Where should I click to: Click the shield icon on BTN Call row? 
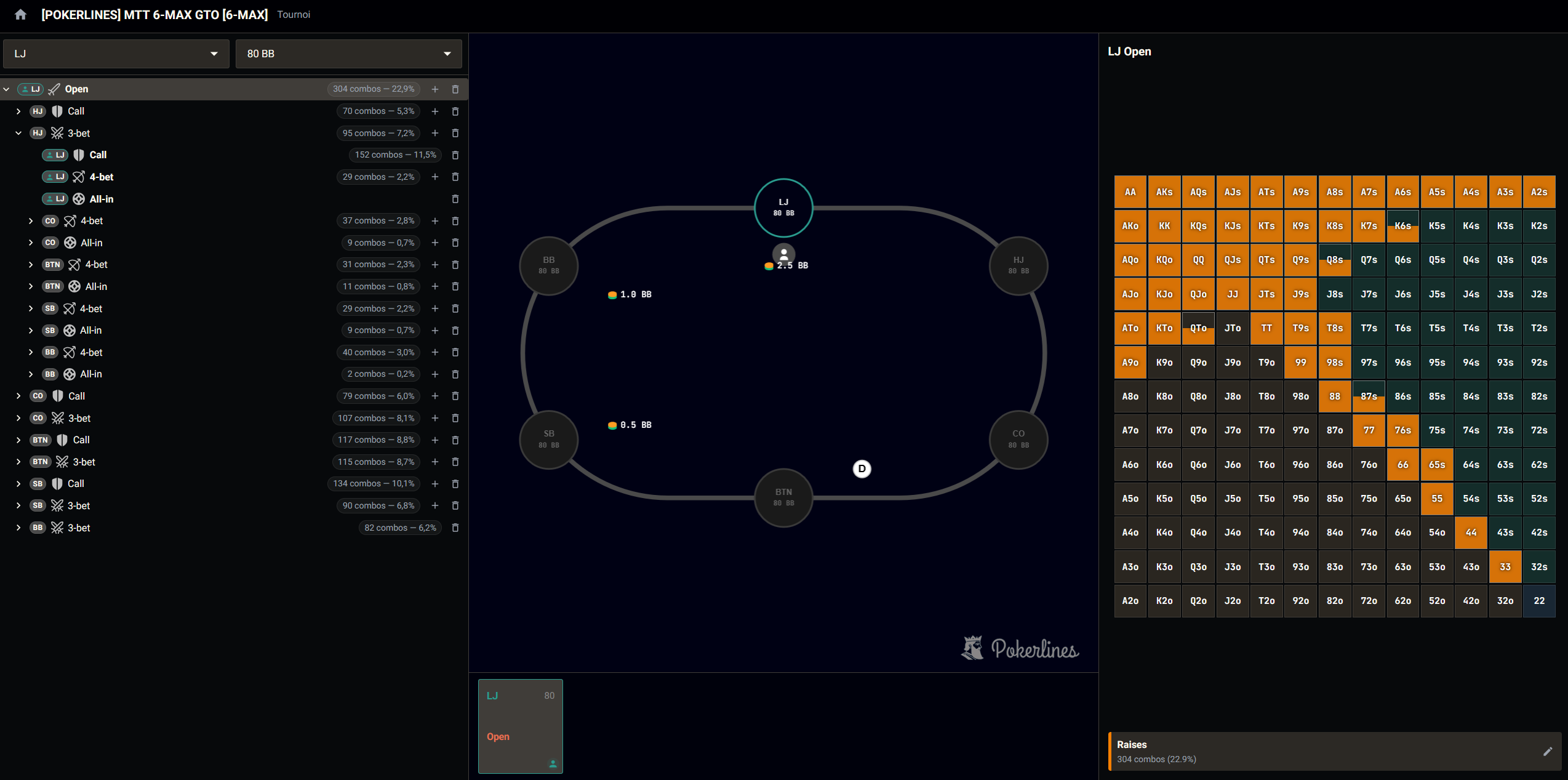point(62,440)
